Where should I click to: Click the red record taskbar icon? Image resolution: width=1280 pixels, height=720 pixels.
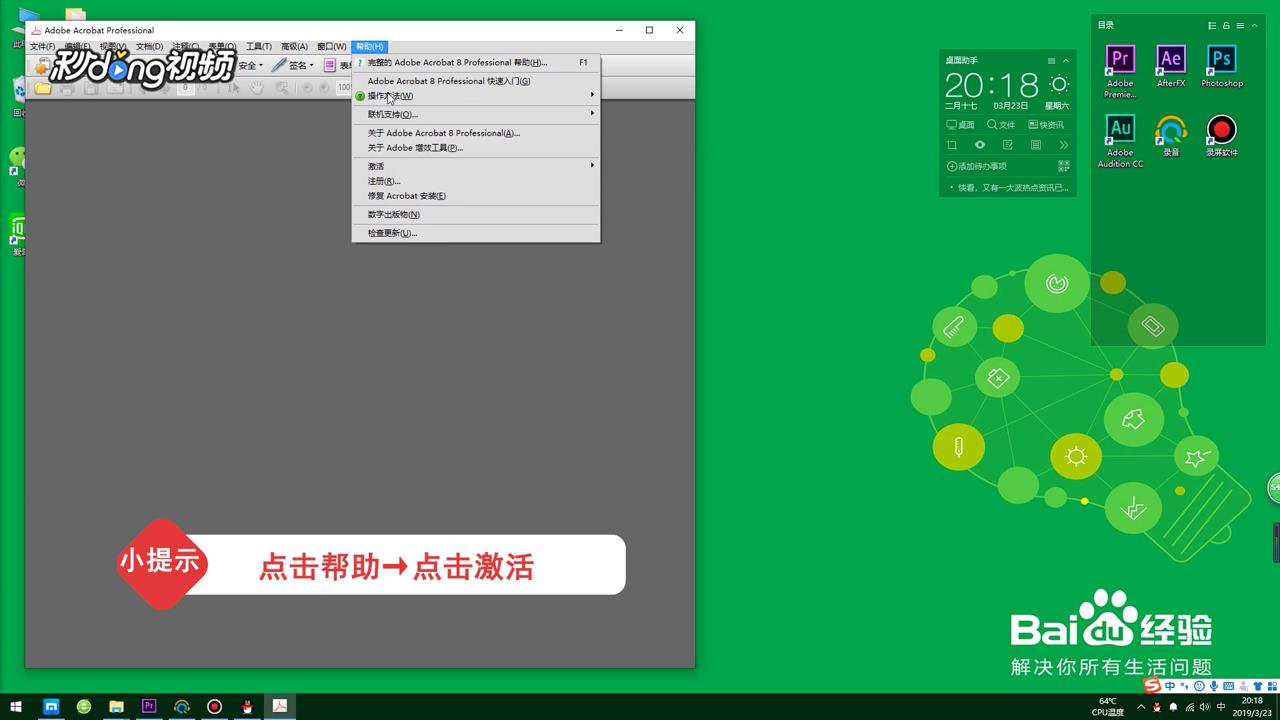click(214, 707)
